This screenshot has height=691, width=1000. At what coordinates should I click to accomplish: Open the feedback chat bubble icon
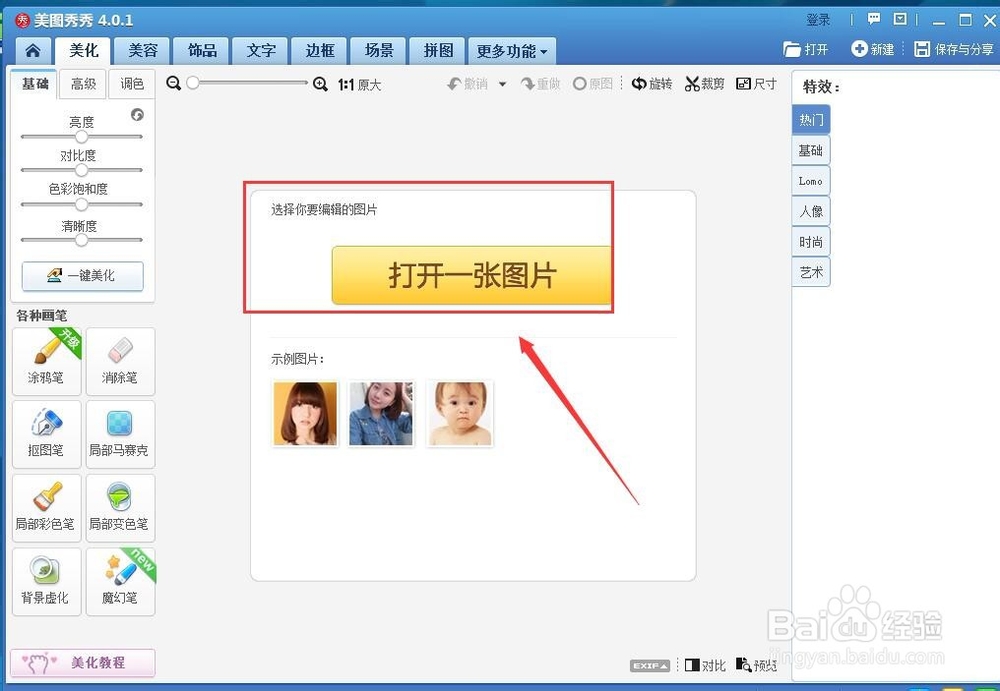(x=874, y=19)
